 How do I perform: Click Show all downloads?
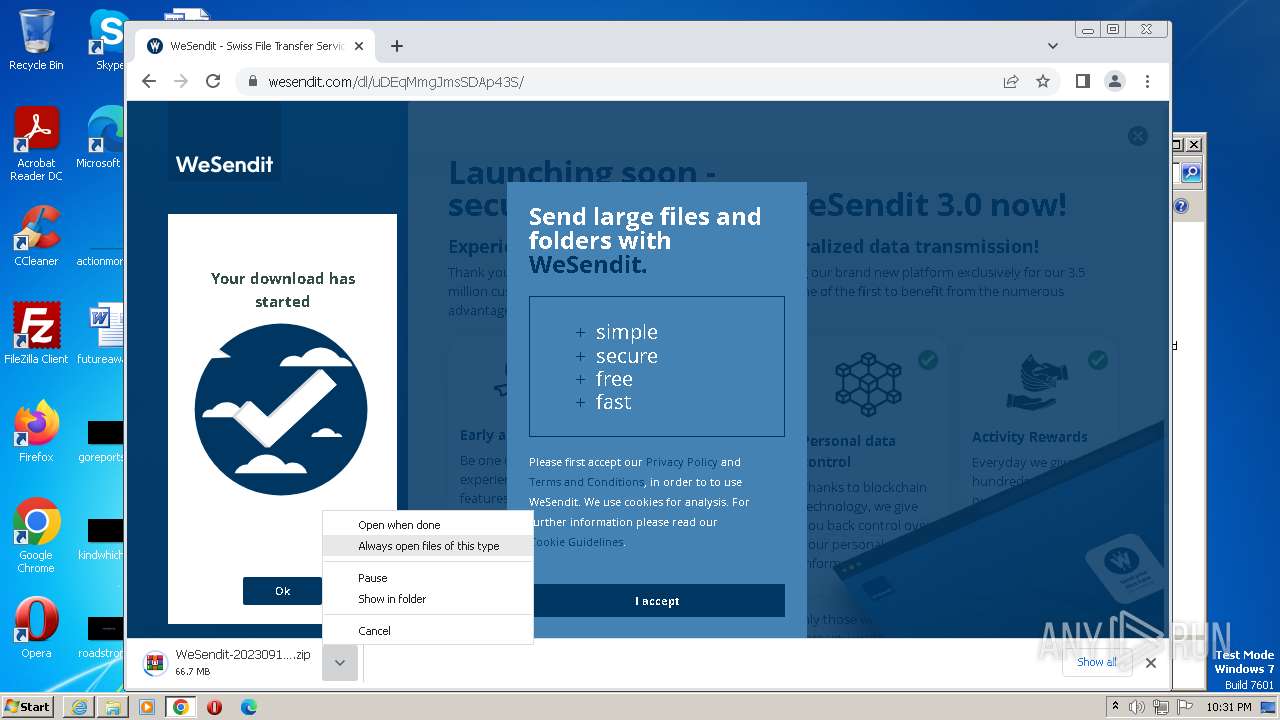[x=1097, y=662]
